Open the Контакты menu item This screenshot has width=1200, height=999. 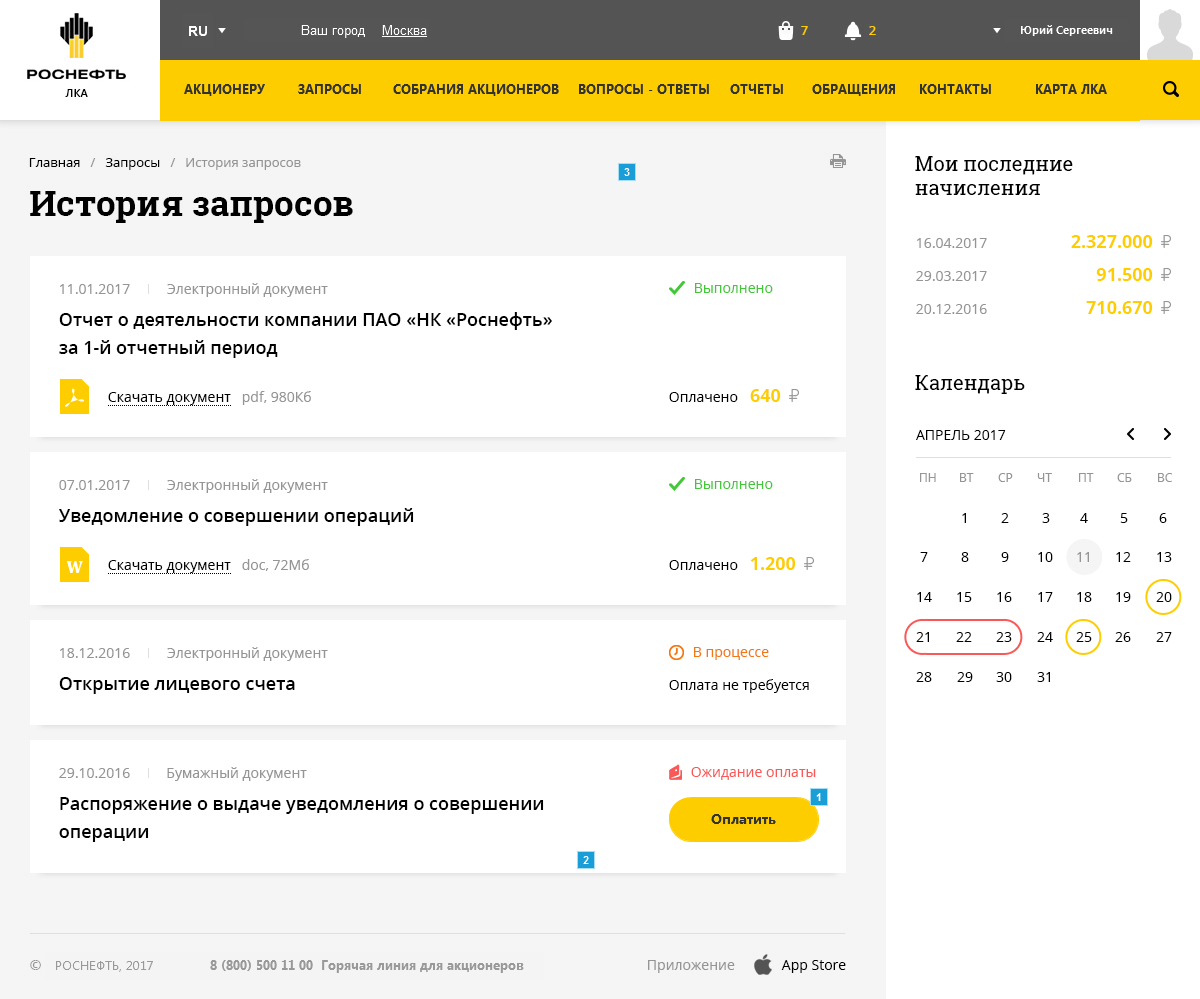pos(955,89)
